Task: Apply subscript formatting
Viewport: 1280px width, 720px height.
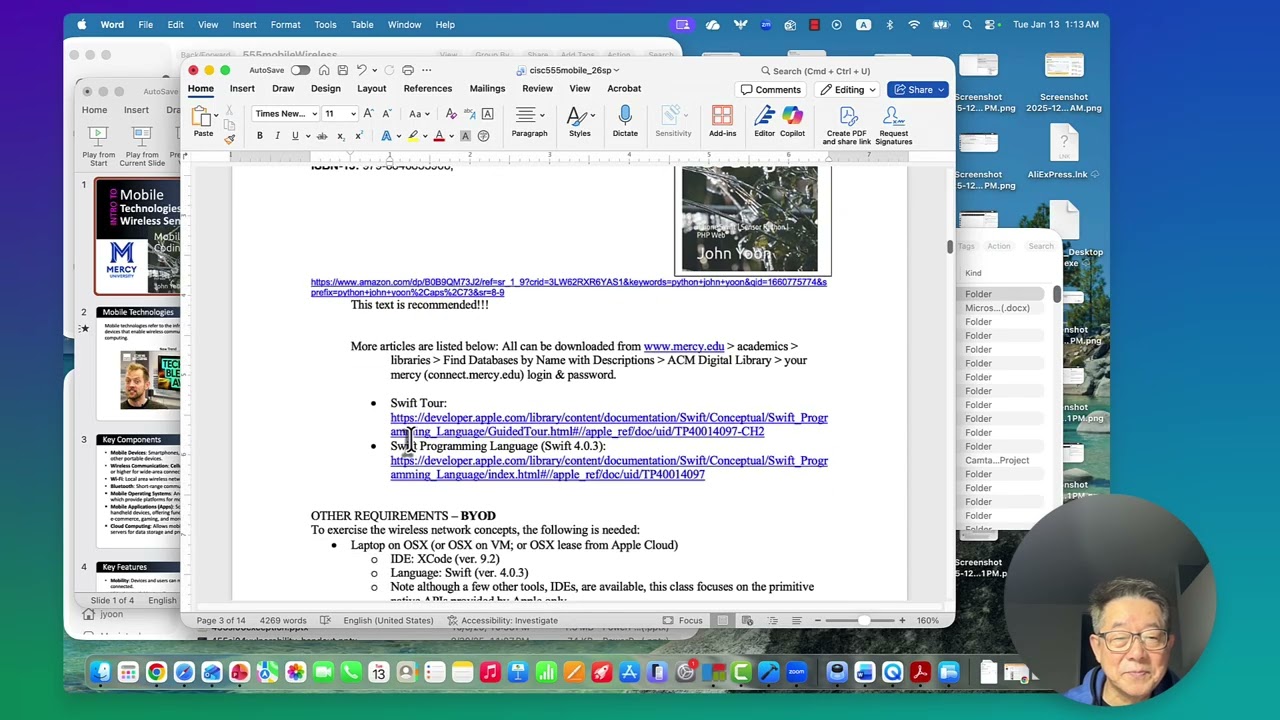Action: 341,136
